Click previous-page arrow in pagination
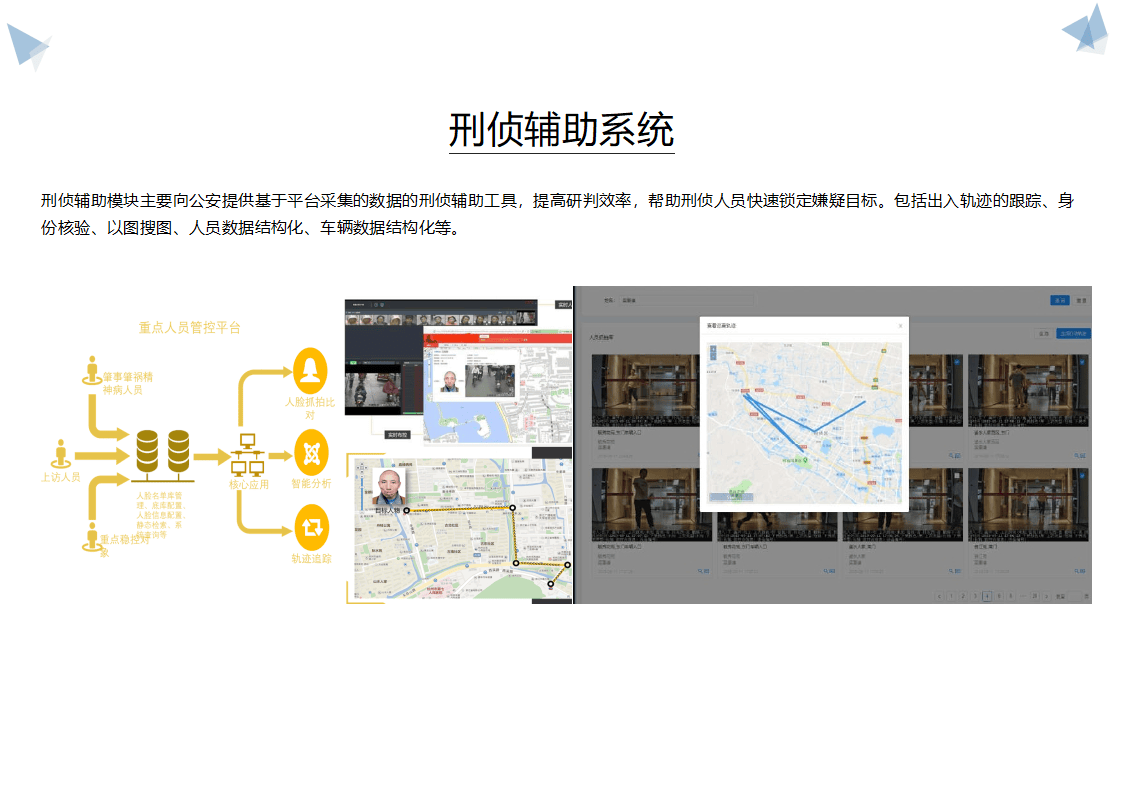Image resolution: width=1122 pixels, height=793 pixels. (x=940, y=596)
